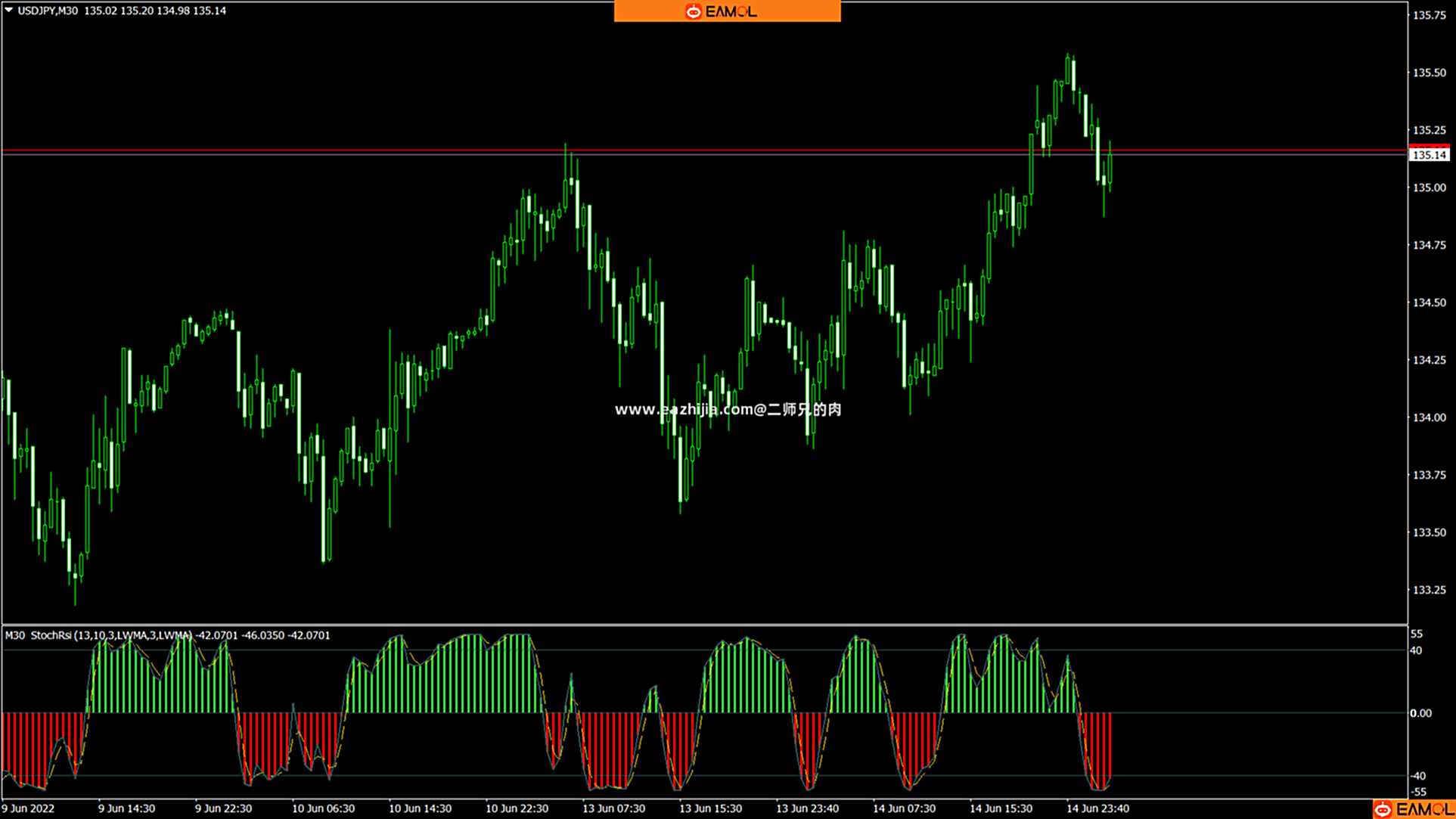Click the 133.25 price scale label

(x=1429, y=590)
